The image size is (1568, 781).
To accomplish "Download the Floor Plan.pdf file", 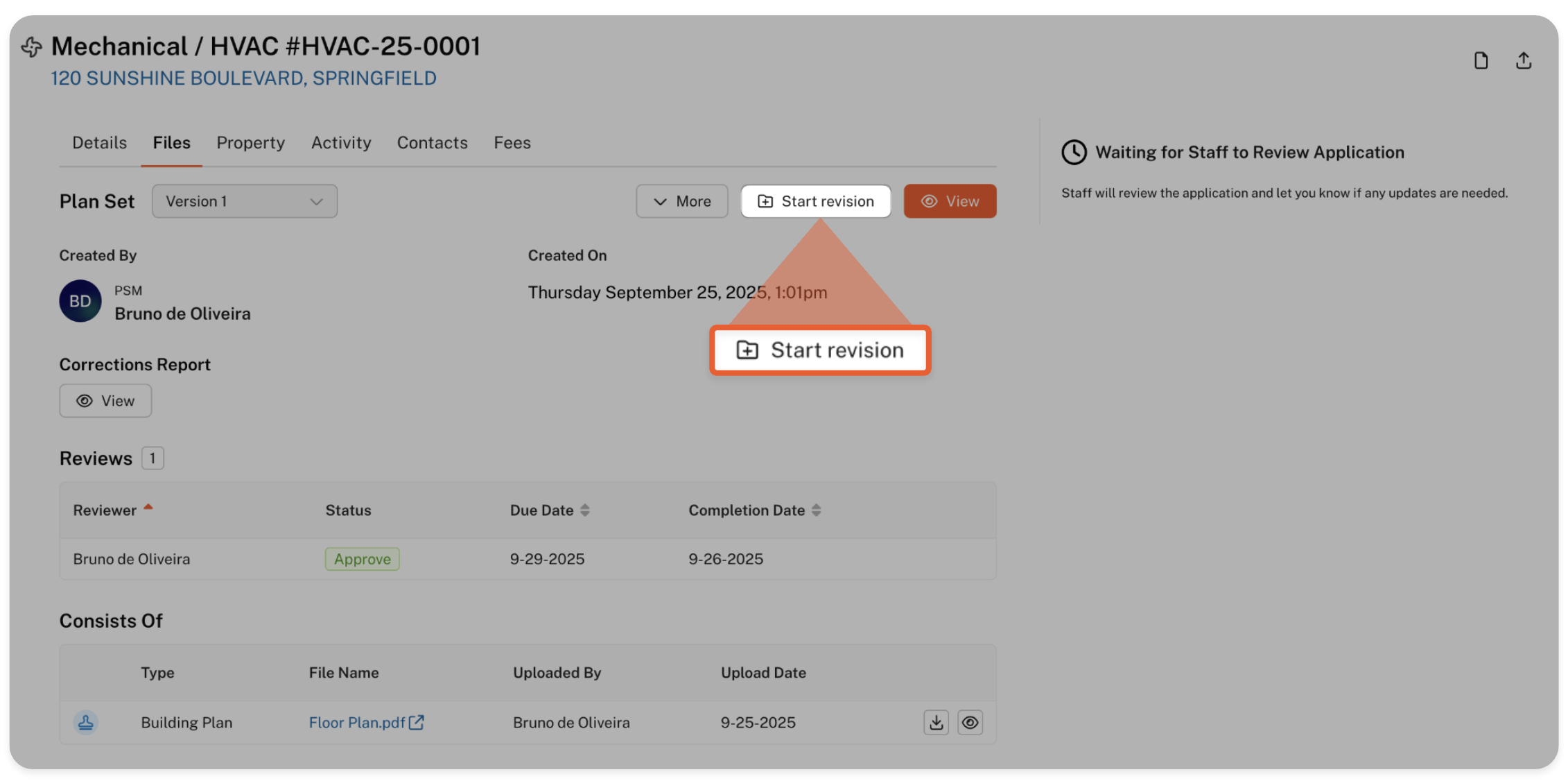I will [936, 722].
